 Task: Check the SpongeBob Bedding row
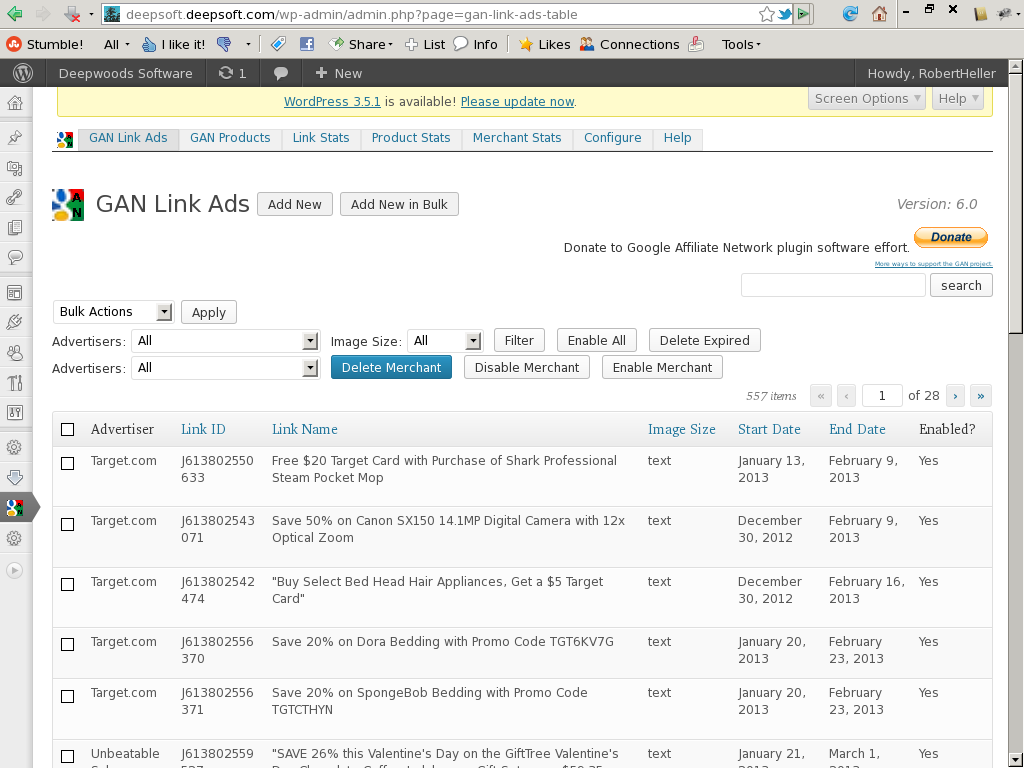click(67, 697)
